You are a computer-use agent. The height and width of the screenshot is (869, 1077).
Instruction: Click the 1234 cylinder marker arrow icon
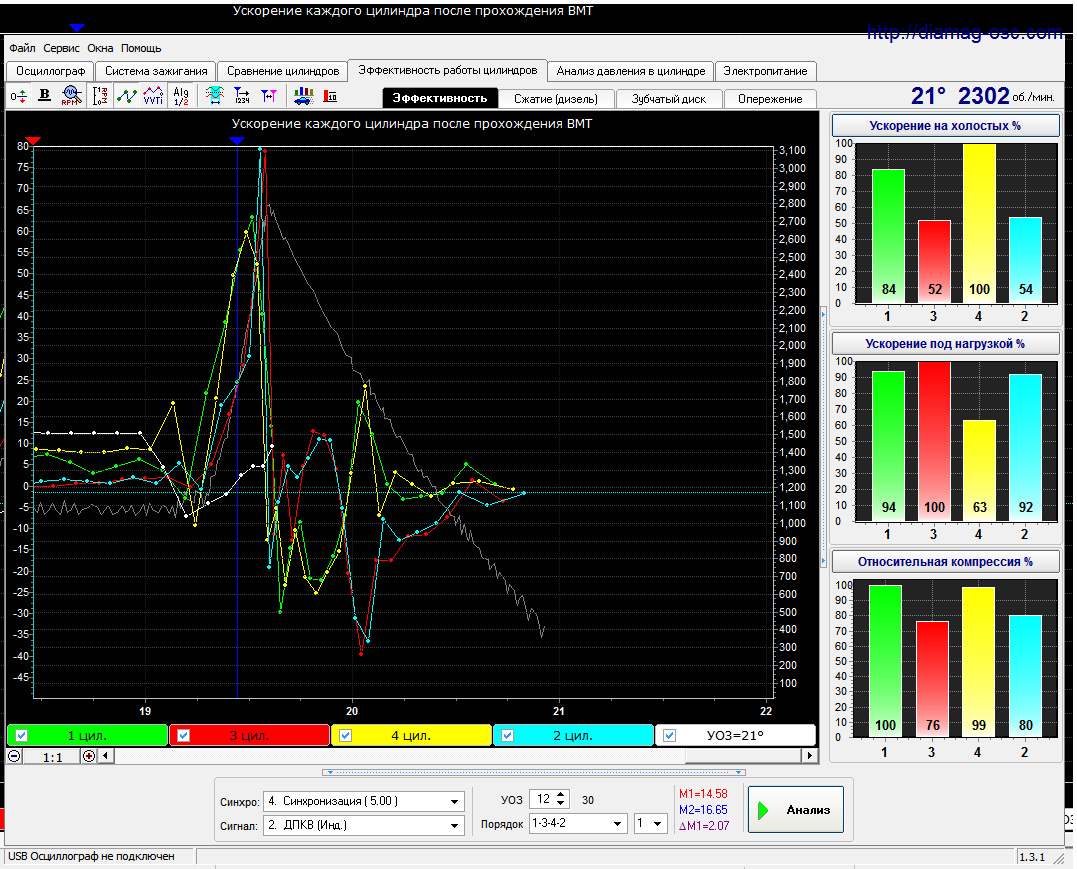(x=242, y=95)
